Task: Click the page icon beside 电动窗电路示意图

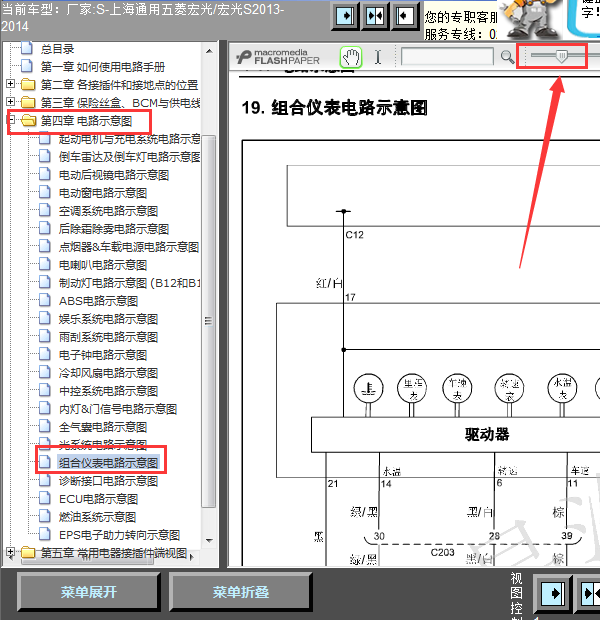Action: click(45, 192)
